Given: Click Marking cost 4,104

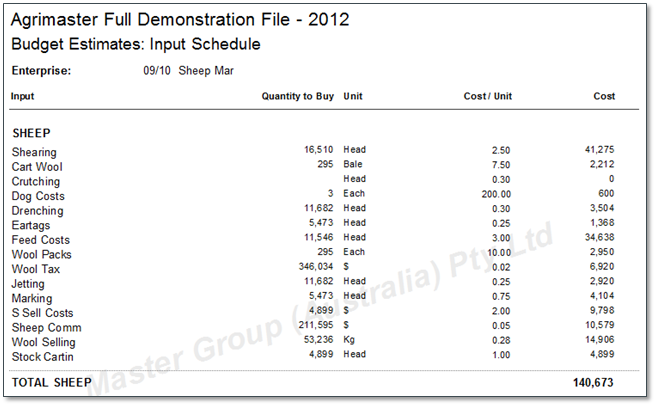Looking at the screenshot, I should tap(602, 296).
